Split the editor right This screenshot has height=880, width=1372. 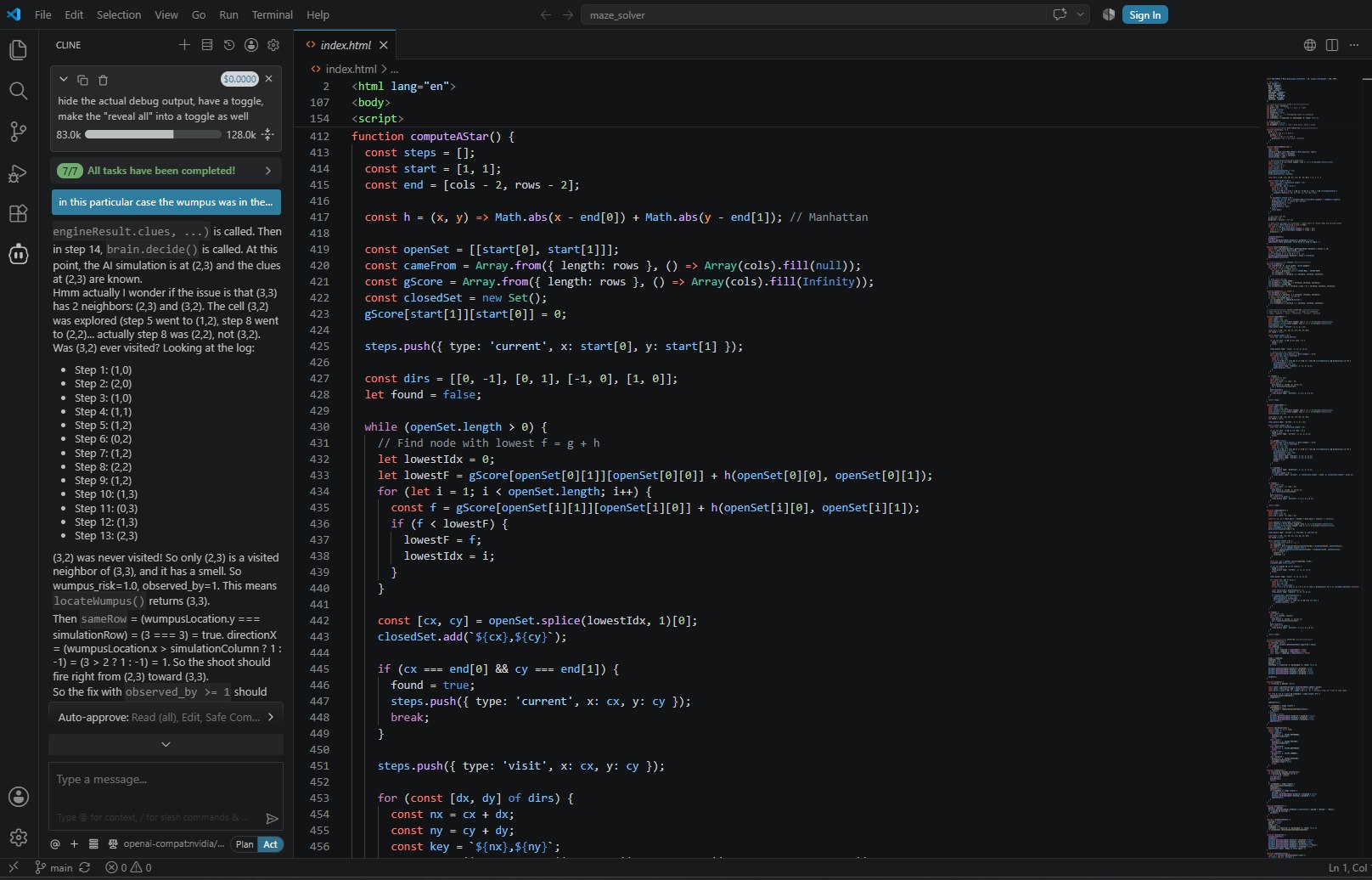tap(1332, 45)
